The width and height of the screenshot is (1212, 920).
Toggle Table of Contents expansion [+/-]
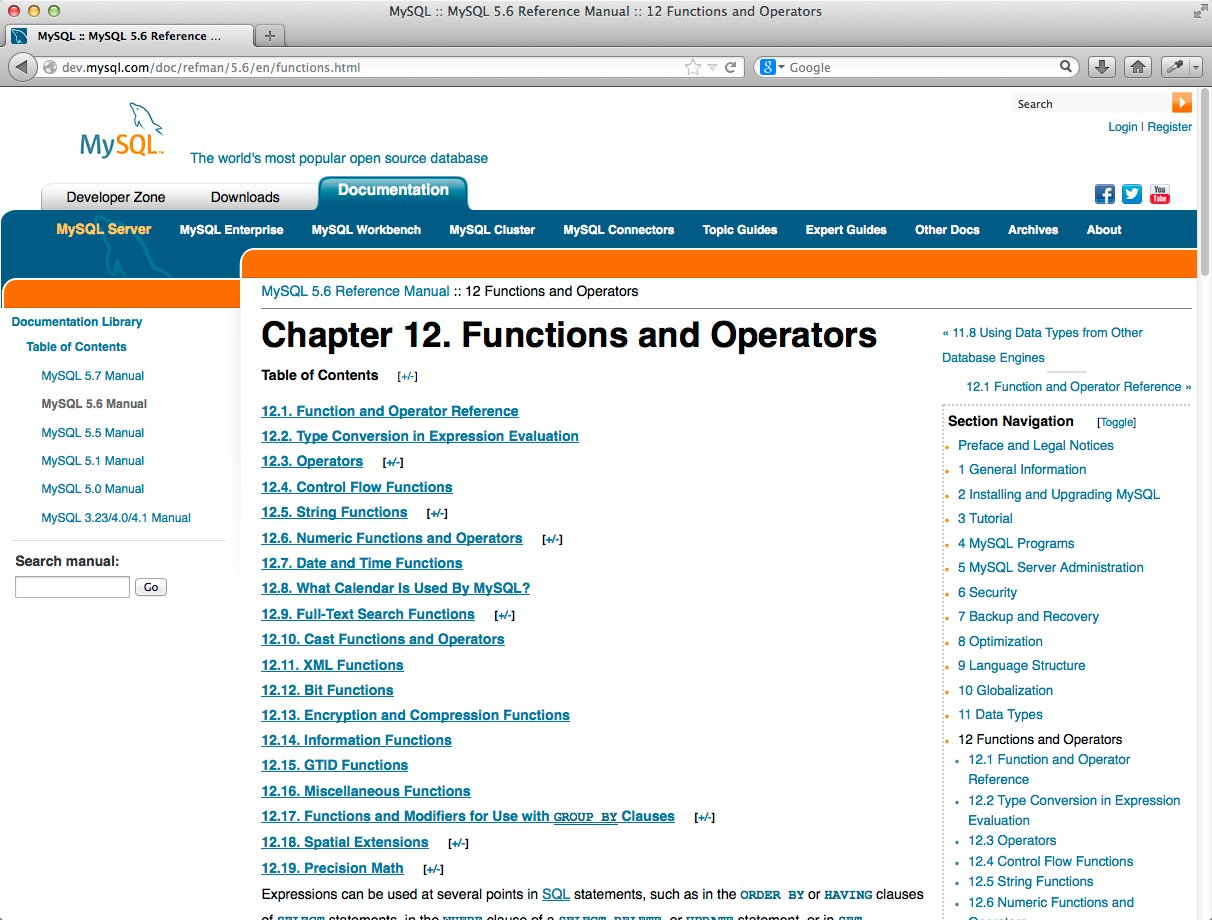[407, 377]
